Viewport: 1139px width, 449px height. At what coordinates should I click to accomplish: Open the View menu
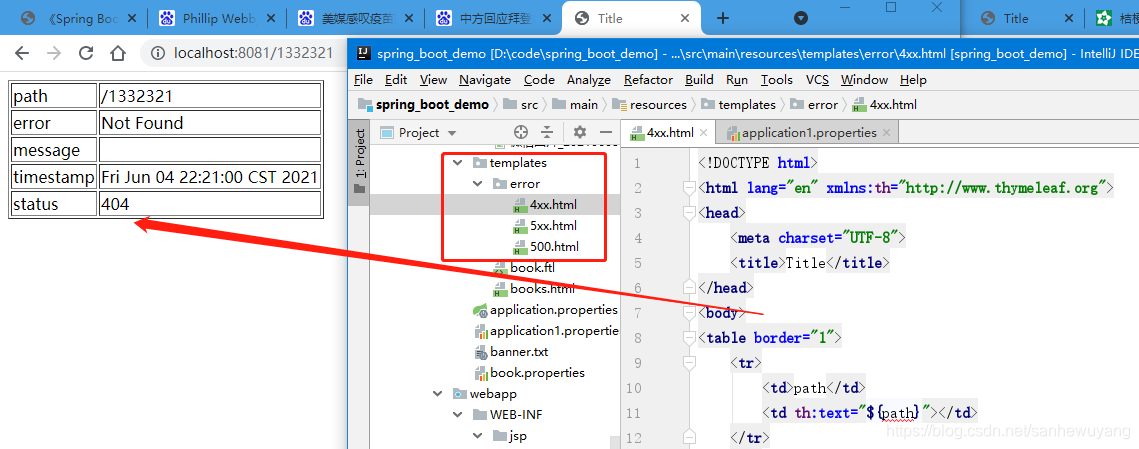(434, 79)
